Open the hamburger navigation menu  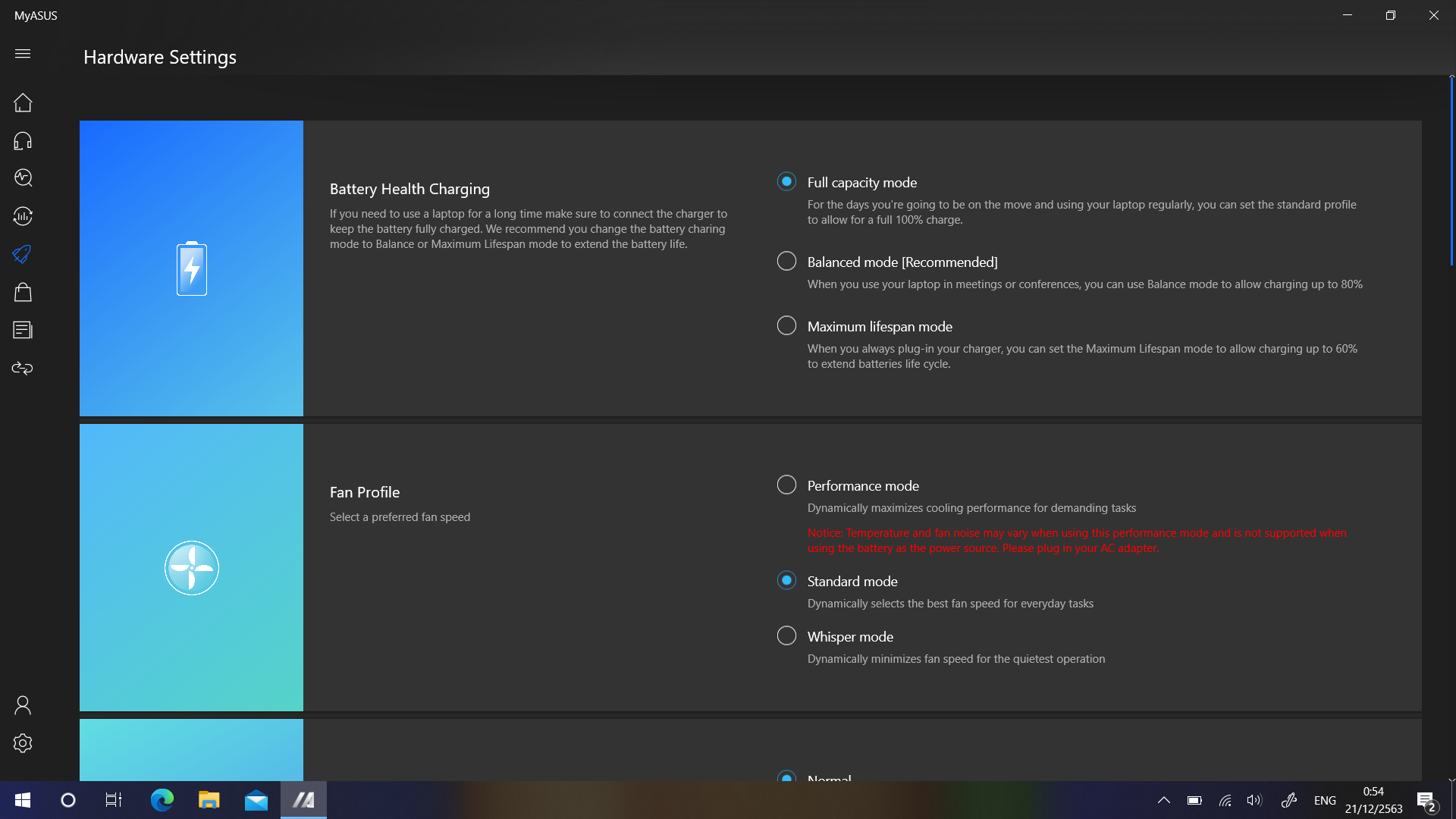pos(23,53)
